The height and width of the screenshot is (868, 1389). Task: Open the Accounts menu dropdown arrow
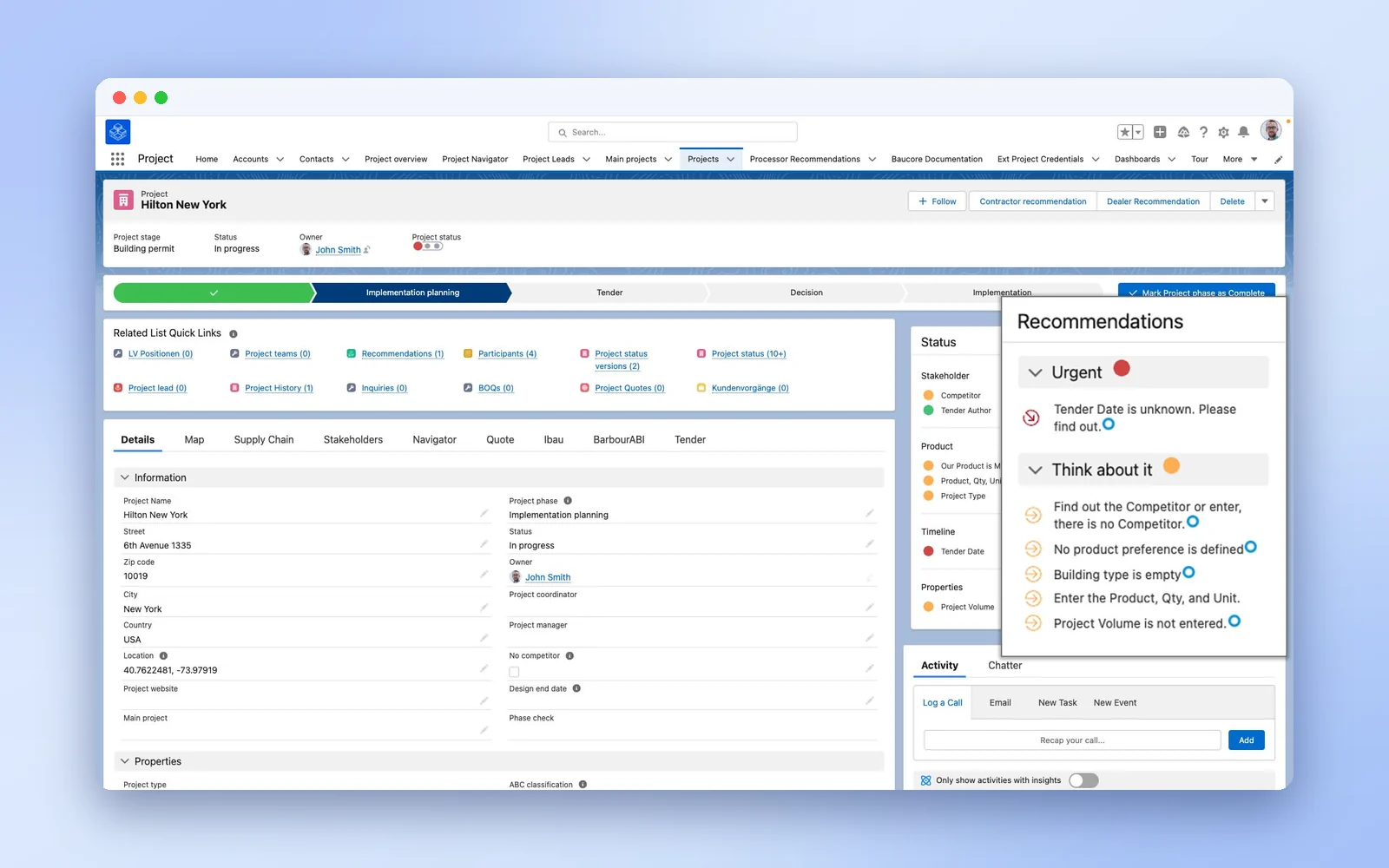coord(280,160)
